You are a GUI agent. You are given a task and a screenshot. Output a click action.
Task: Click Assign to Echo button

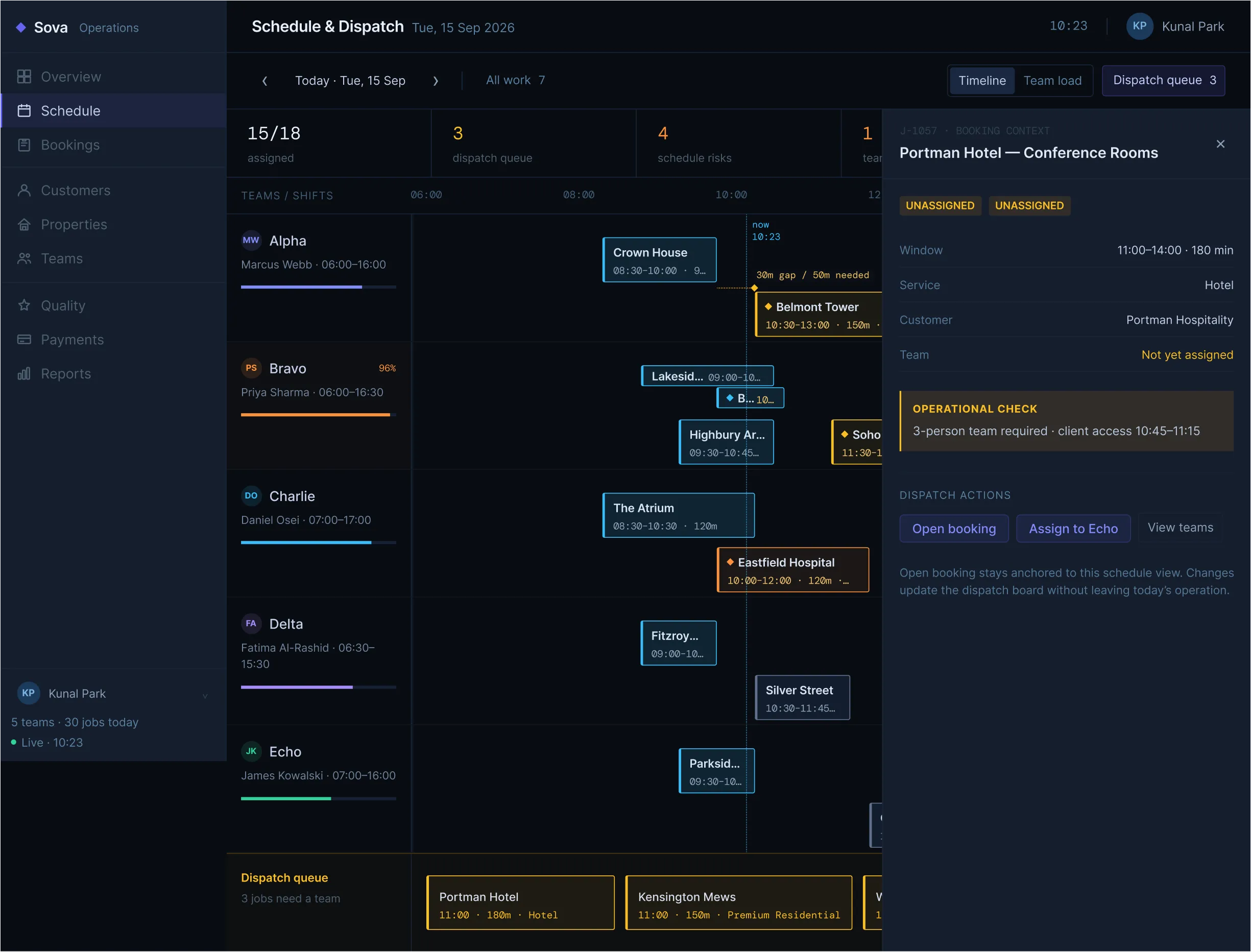click(x=1073, y=529)
